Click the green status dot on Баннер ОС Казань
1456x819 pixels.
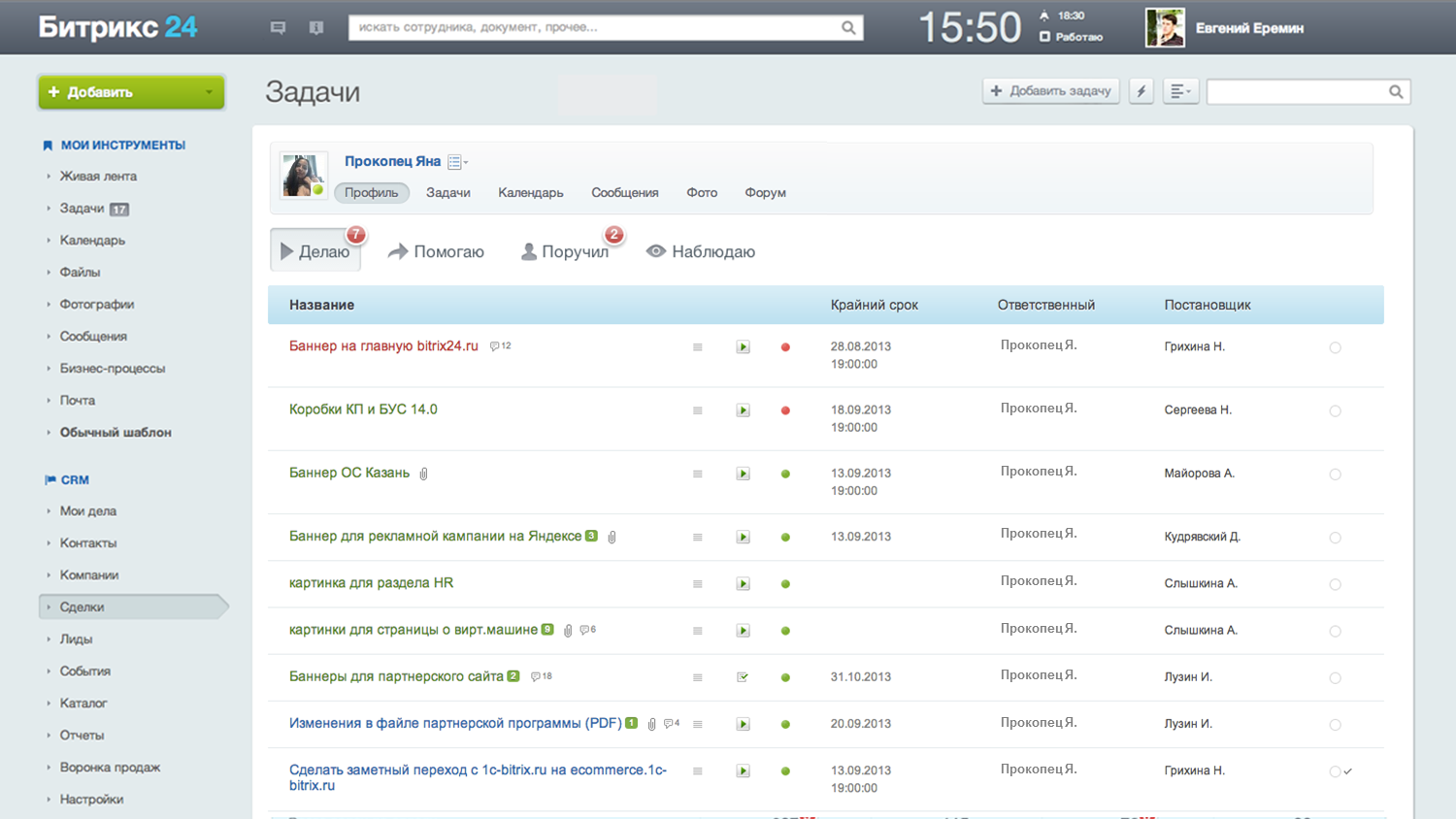pyautogui.click(x=785, y=474)
